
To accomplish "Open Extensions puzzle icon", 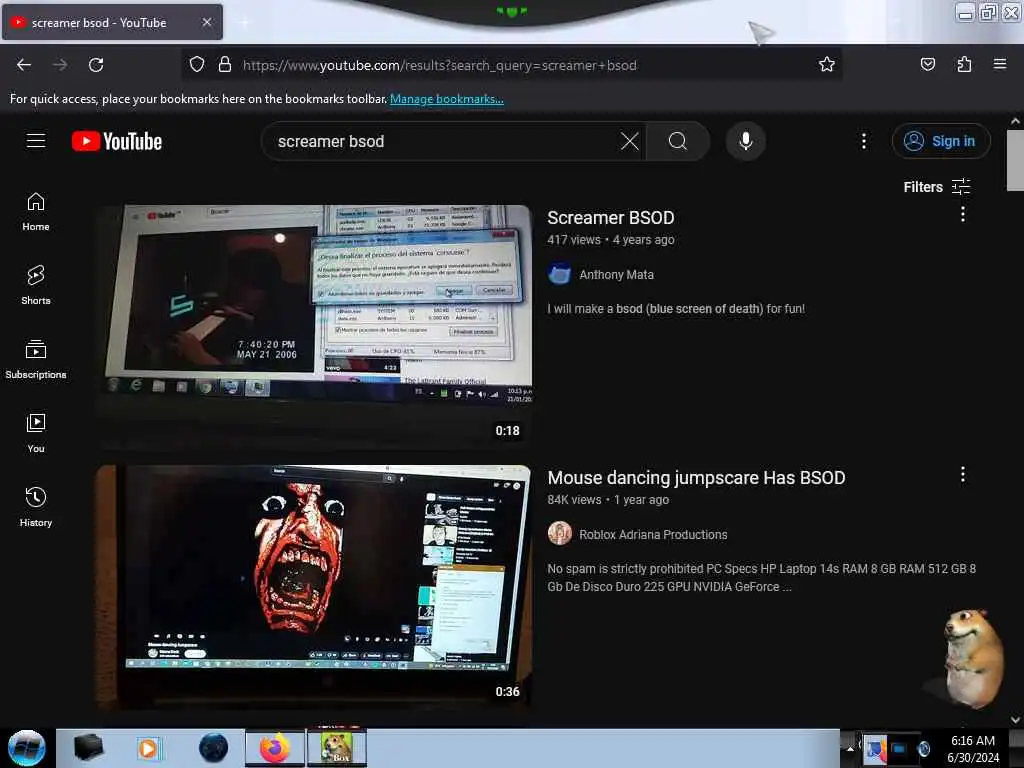I will point(964,65).
